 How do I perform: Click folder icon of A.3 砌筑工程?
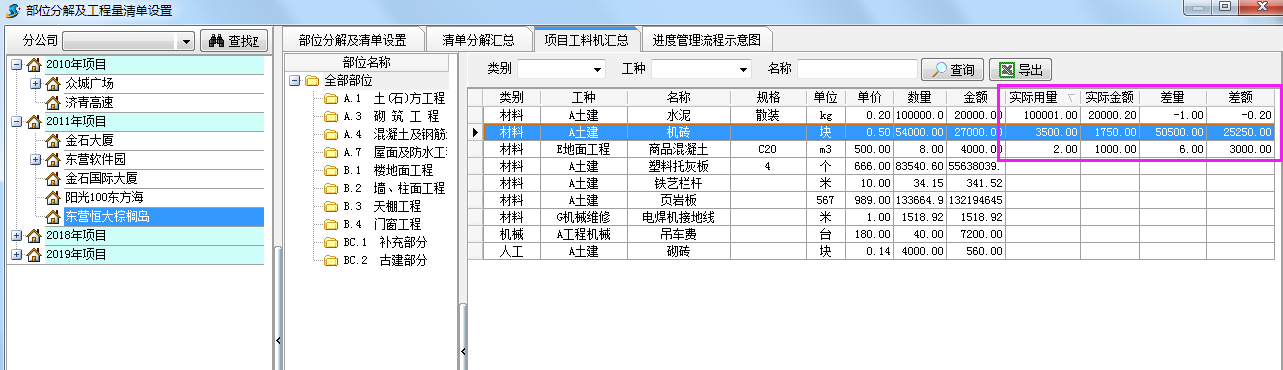click(x=331, y=116)
